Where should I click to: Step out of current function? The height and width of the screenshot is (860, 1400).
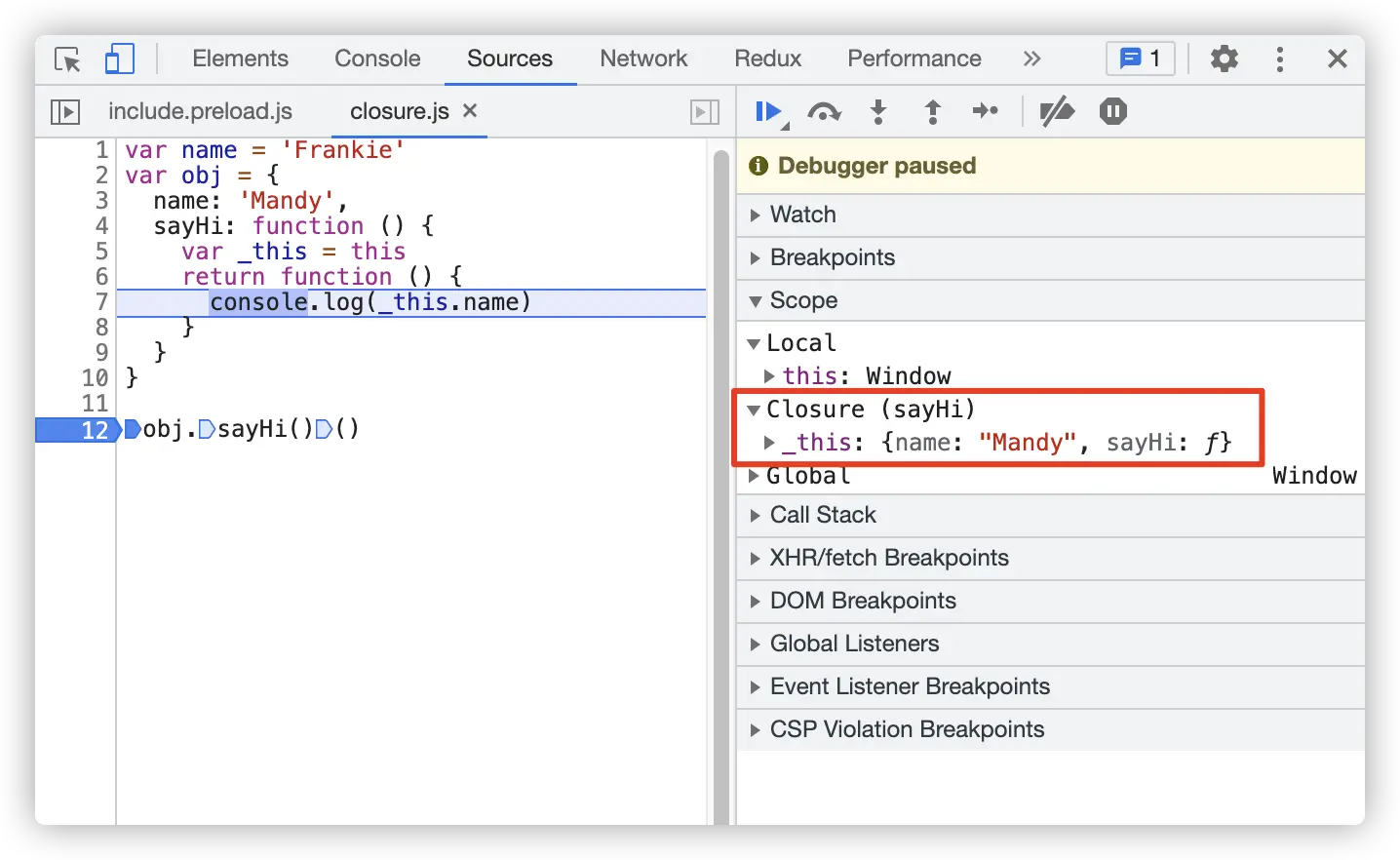(x=932, y=112)
